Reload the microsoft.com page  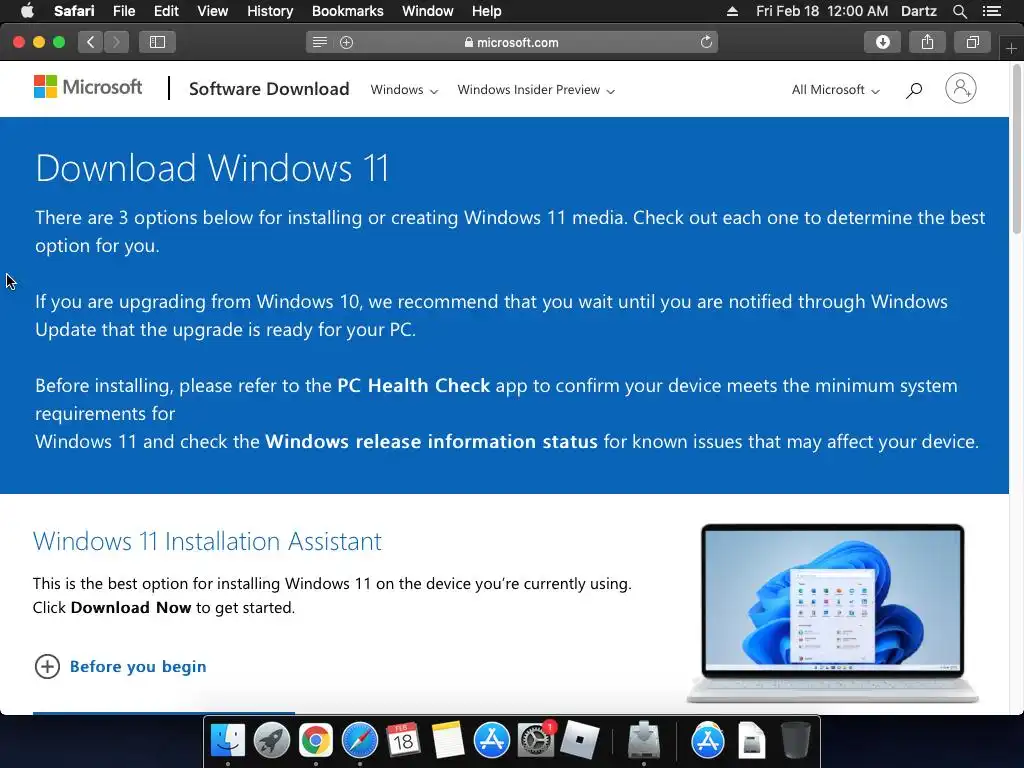(x=706, y=42)
